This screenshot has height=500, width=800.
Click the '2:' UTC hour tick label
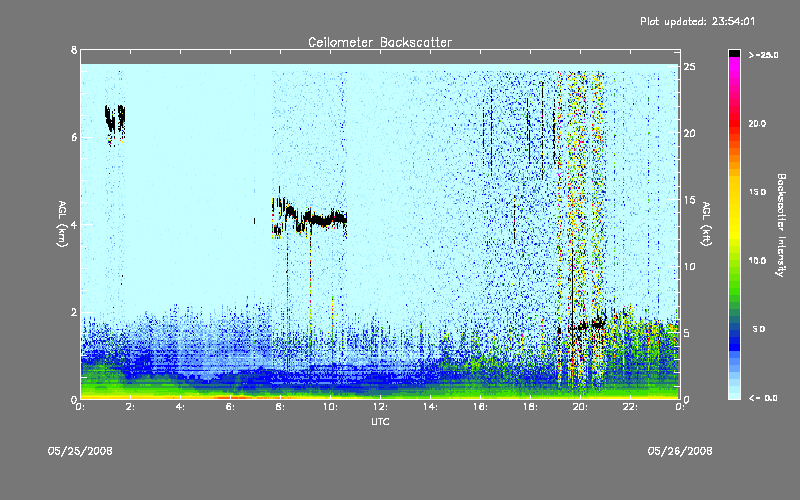130,407
